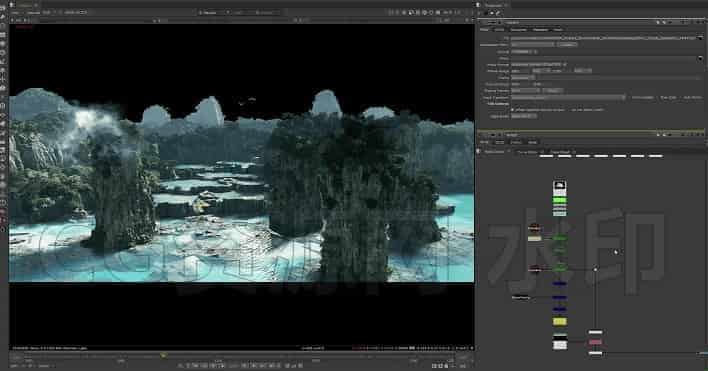Open the wide colorspace dropdown in properties
This screenshot has height=371, width=708.
pos(568,97)
